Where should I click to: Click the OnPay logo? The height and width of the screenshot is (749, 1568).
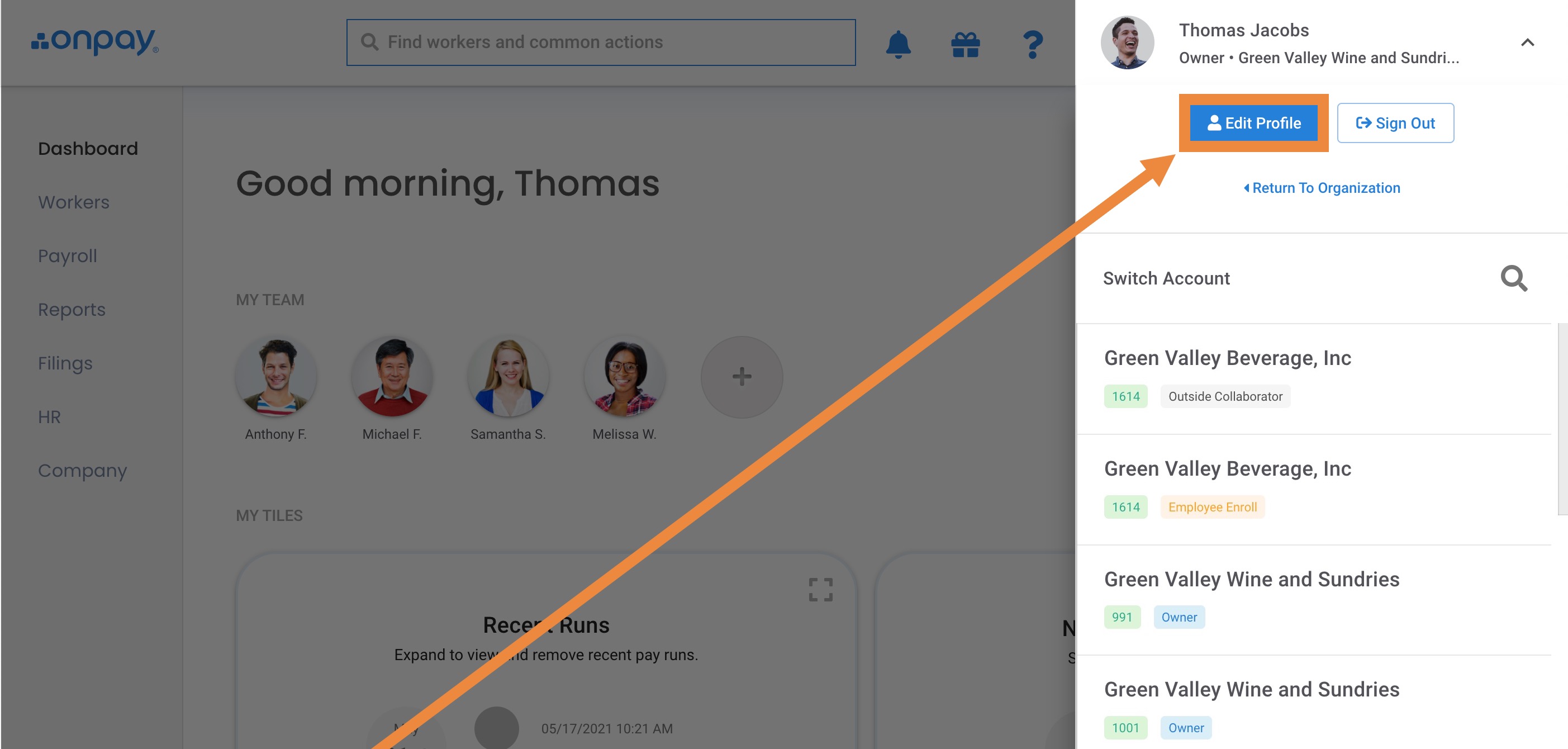tap(95, 41)
